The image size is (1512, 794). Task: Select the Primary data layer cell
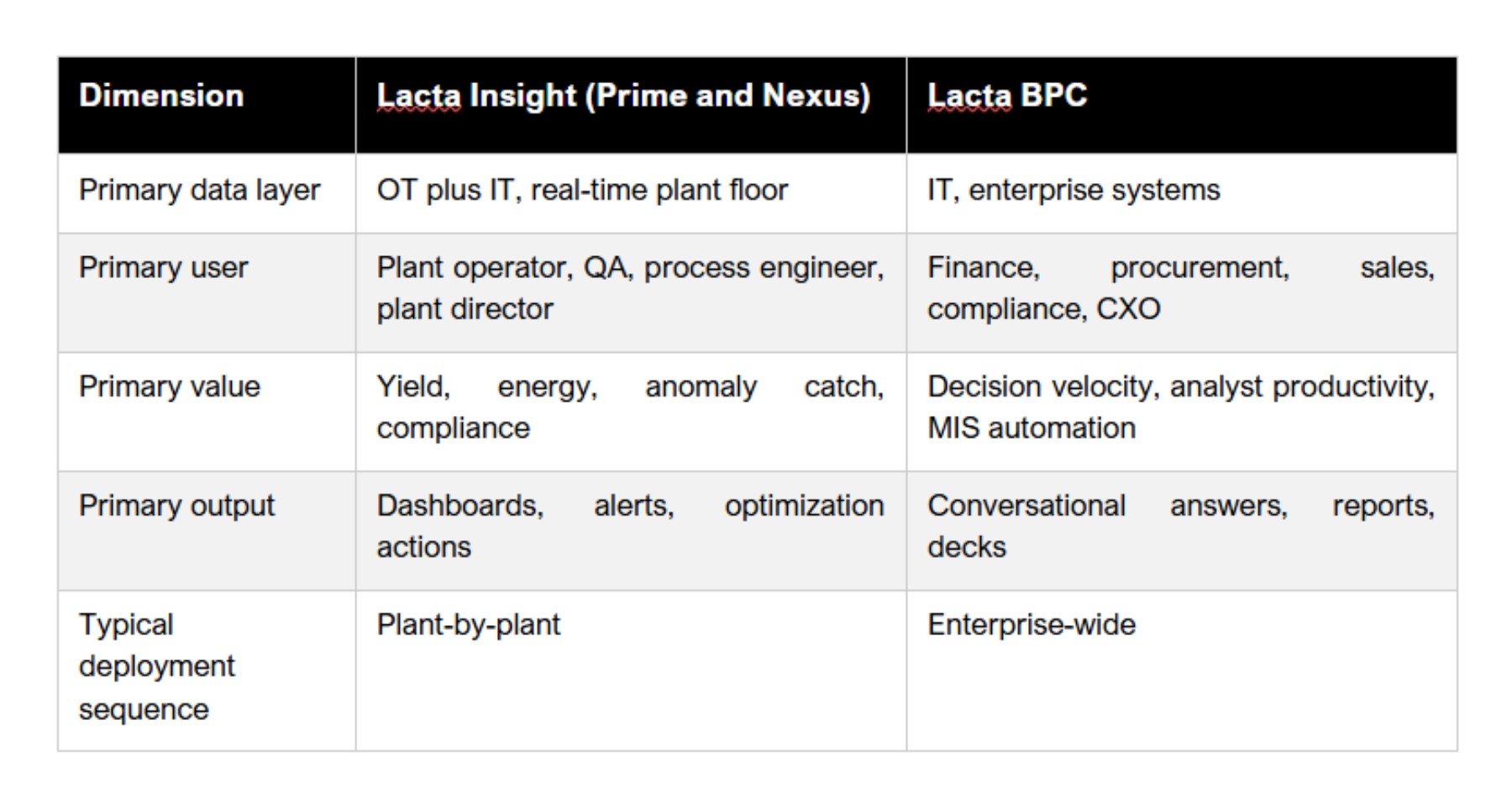200,191
